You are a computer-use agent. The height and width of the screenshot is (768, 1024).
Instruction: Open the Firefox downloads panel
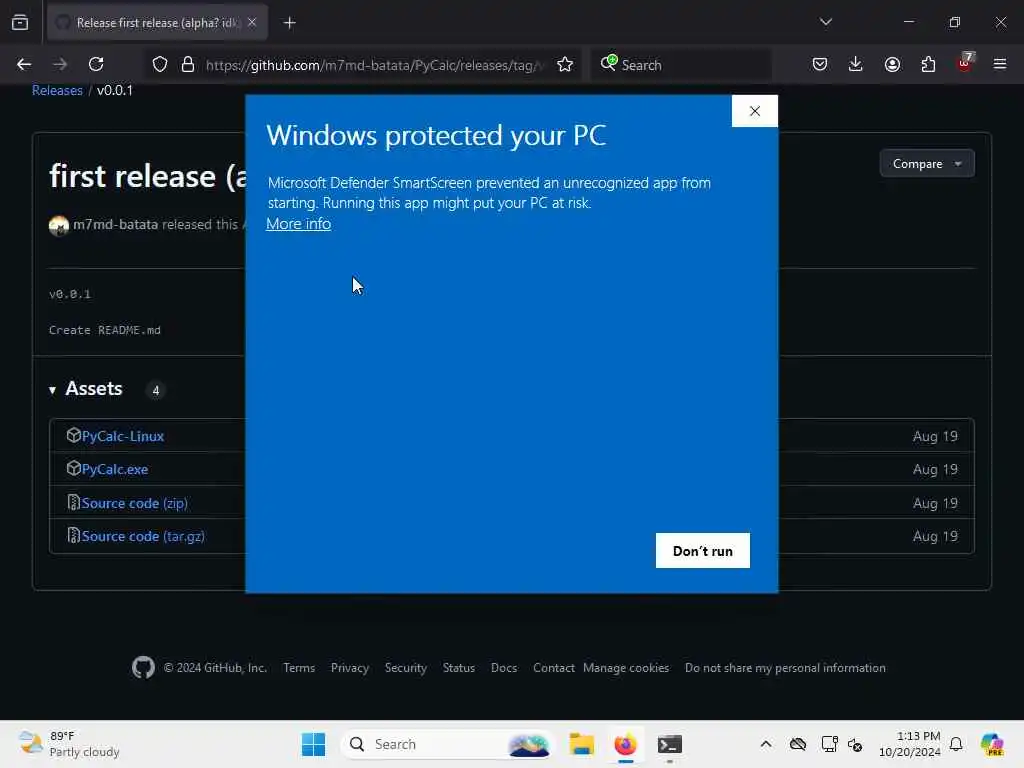coord(856,64)
